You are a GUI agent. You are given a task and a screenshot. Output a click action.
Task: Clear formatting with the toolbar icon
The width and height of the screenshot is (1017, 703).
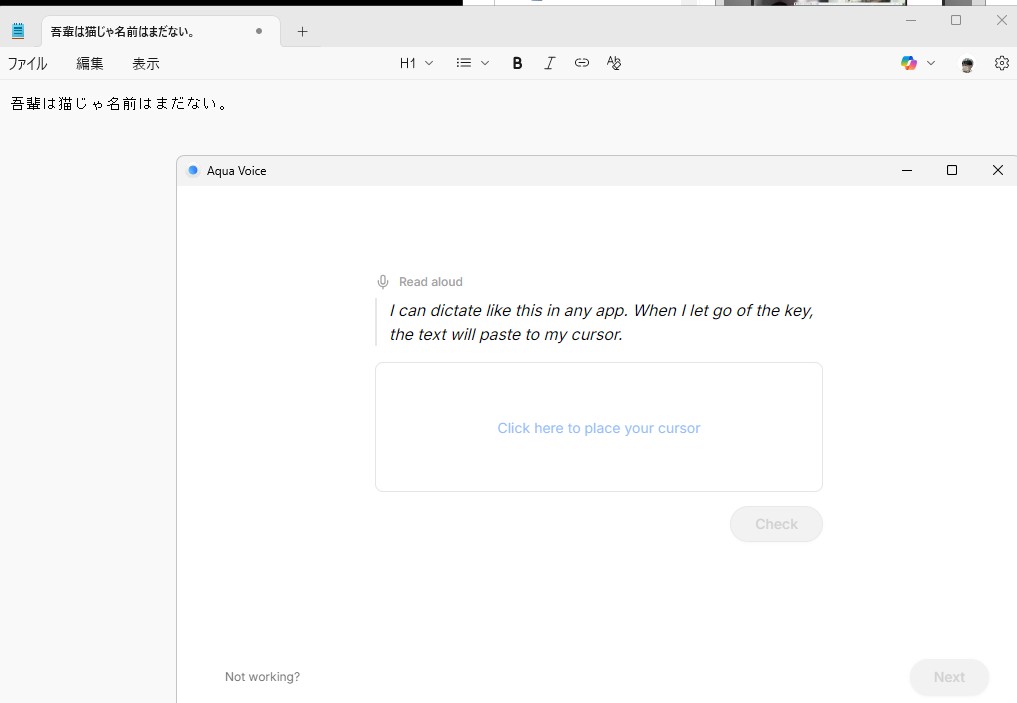(x=614, y=63)
